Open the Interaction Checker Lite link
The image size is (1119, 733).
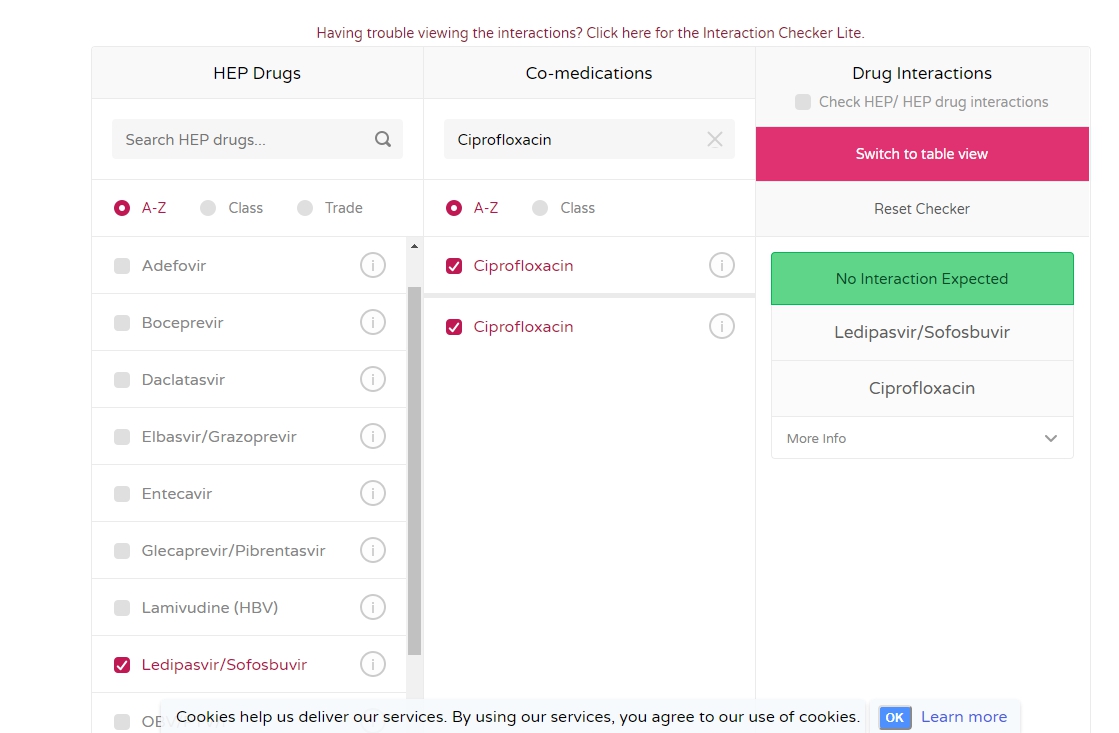590,33
